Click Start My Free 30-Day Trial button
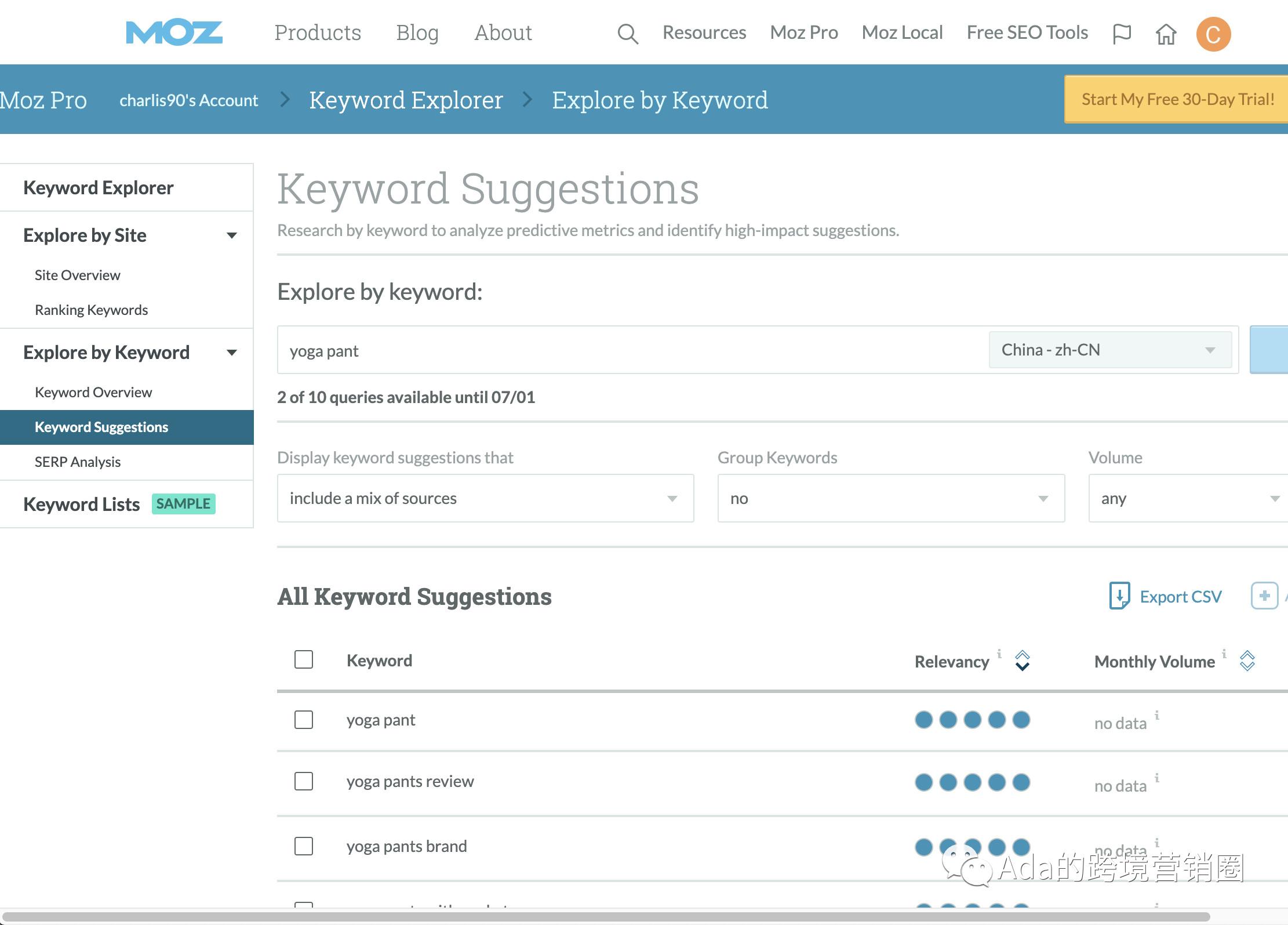Viewport: 1288px width, 925px height. 1177,99
